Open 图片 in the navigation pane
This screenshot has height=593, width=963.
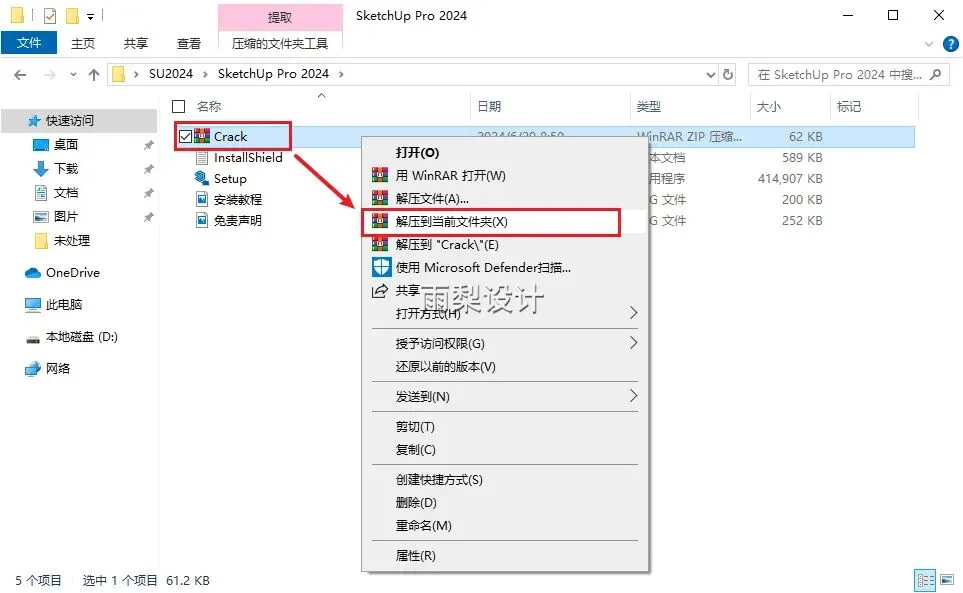(x=66, y=217)
